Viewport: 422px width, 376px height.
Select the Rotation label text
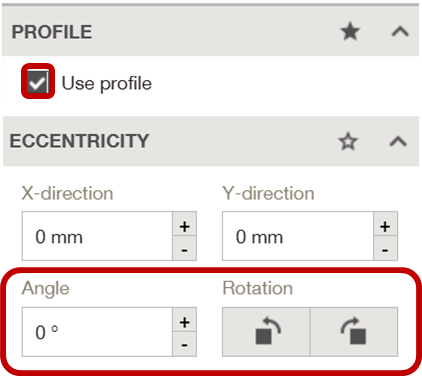coord(258,288)
